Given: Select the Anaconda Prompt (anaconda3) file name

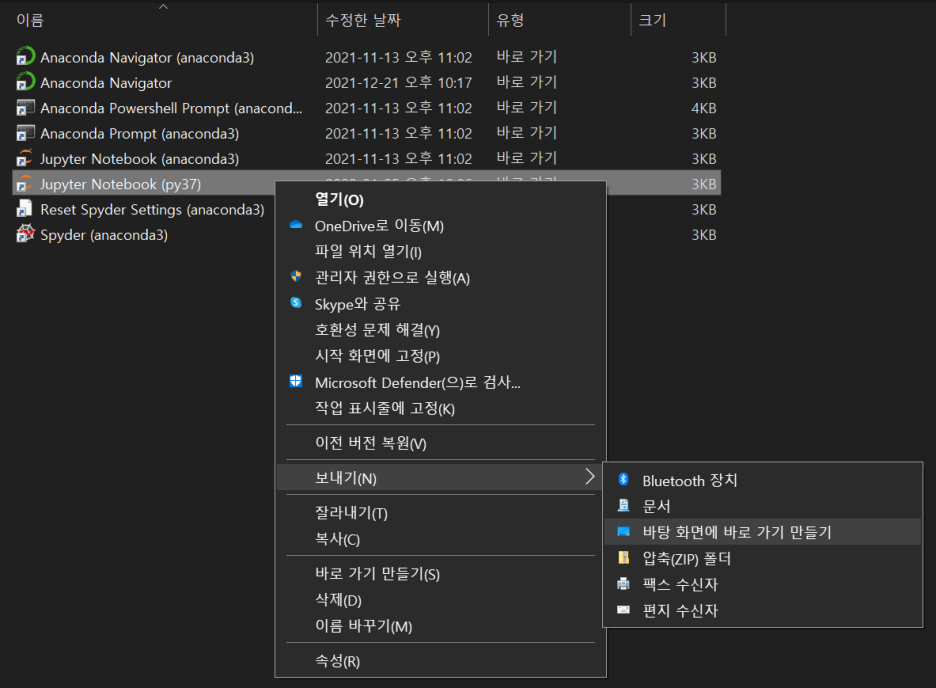Looking at the screenshot, I should 139,133.
